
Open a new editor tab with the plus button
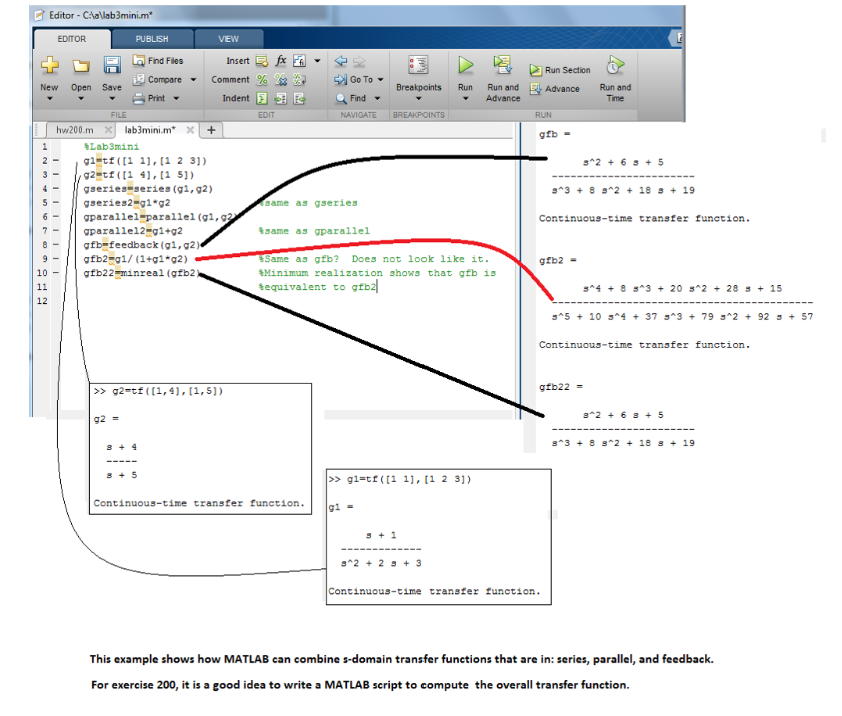point(211,130)
